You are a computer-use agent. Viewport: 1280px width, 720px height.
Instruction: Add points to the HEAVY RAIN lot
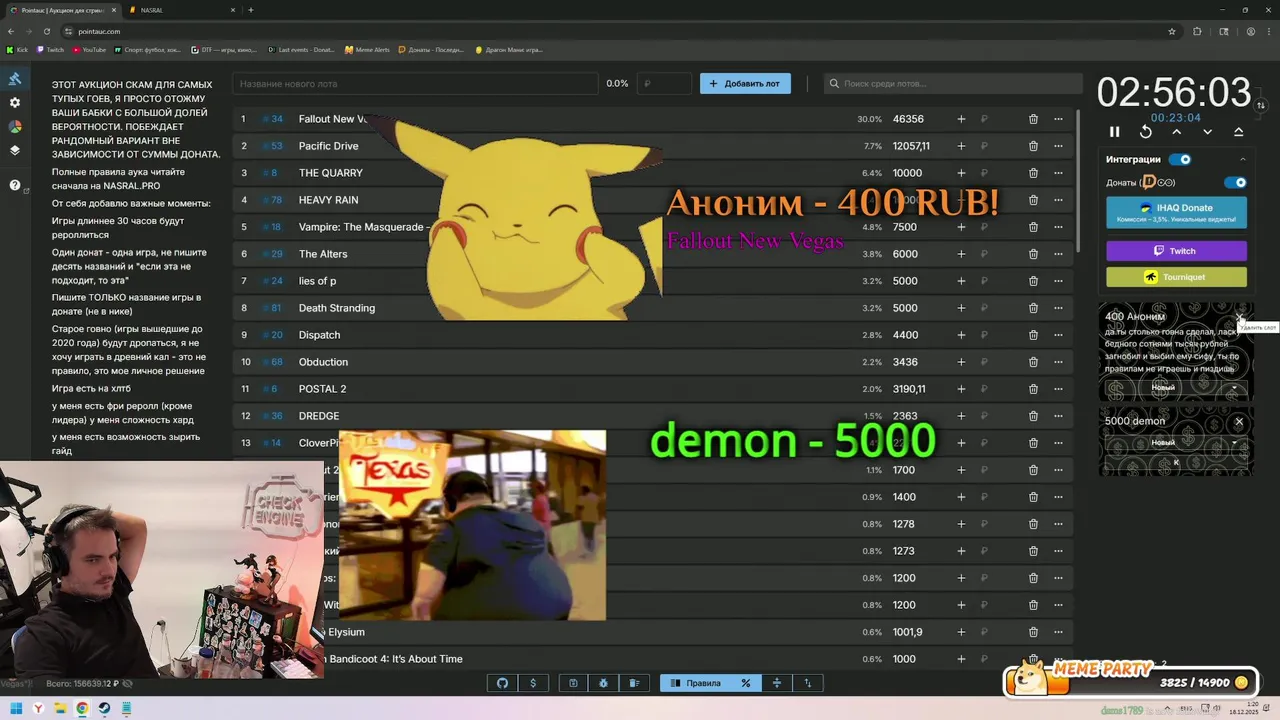[x=961, y=200]
